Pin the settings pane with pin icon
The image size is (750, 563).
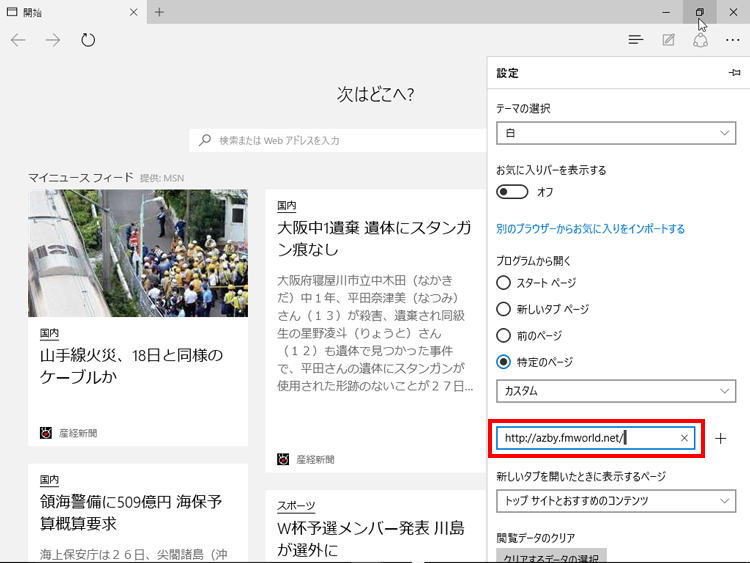734,73
